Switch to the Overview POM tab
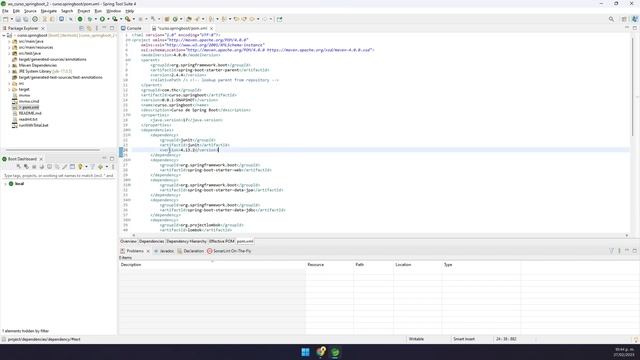 tap(128, 241)
